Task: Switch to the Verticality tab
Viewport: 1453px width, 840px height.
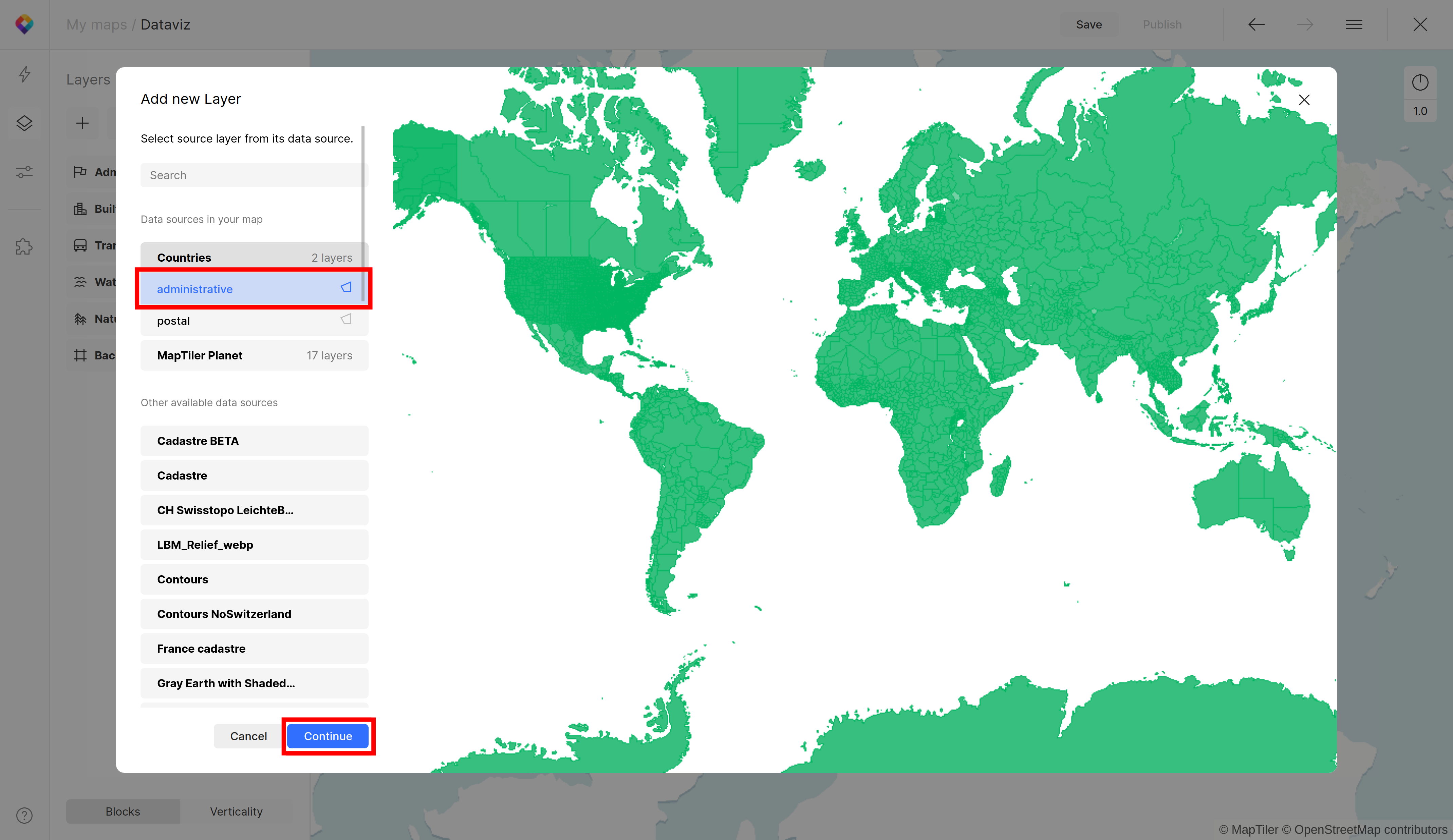Action: tap(236, 811)
